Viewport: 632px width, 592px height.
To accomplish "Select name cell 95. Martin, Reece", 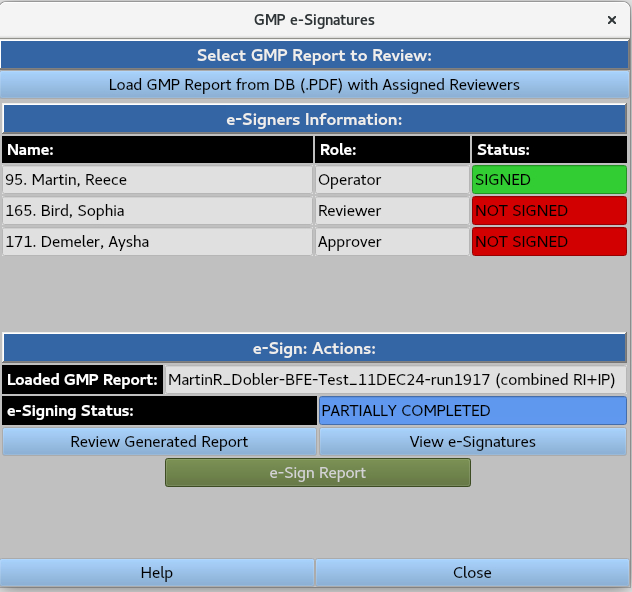I will click(157, 180).
